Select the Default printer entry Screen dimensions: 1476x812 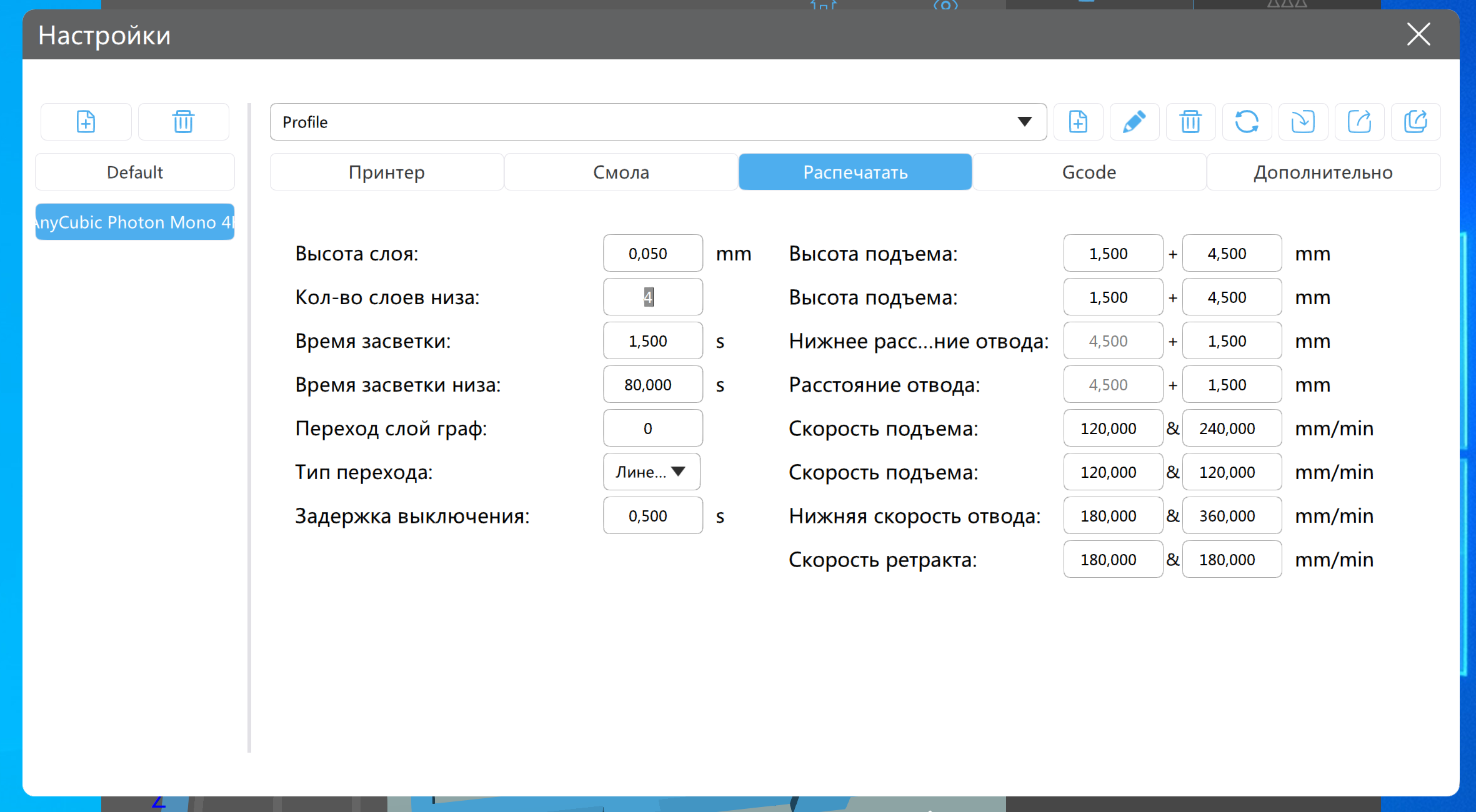(x=135, y=172)
